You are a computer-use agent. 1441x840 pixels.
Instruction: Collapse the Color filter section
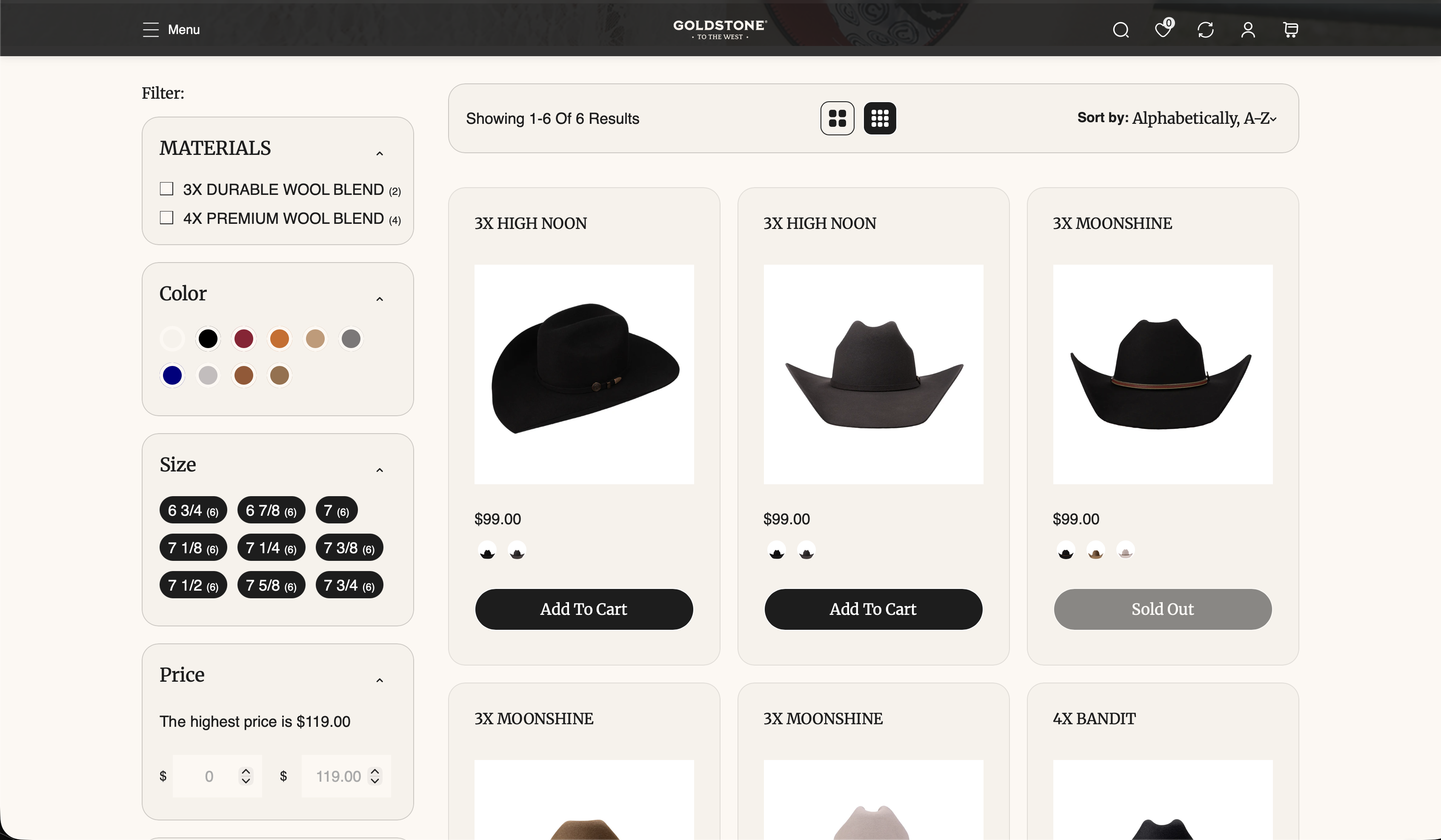[380, 299]
